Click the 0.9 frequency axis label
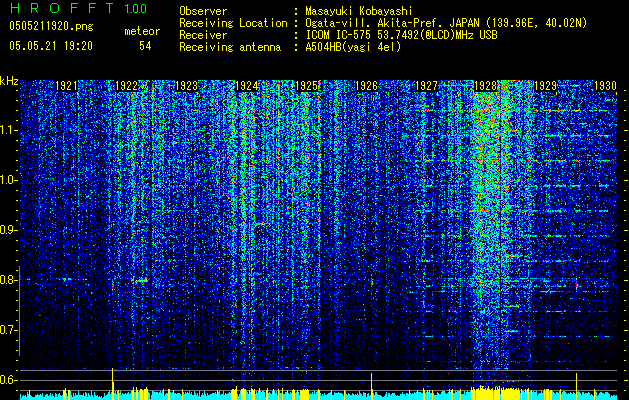Image resolution: width=629 pixels, height=400 pixels. pos(9,230)
